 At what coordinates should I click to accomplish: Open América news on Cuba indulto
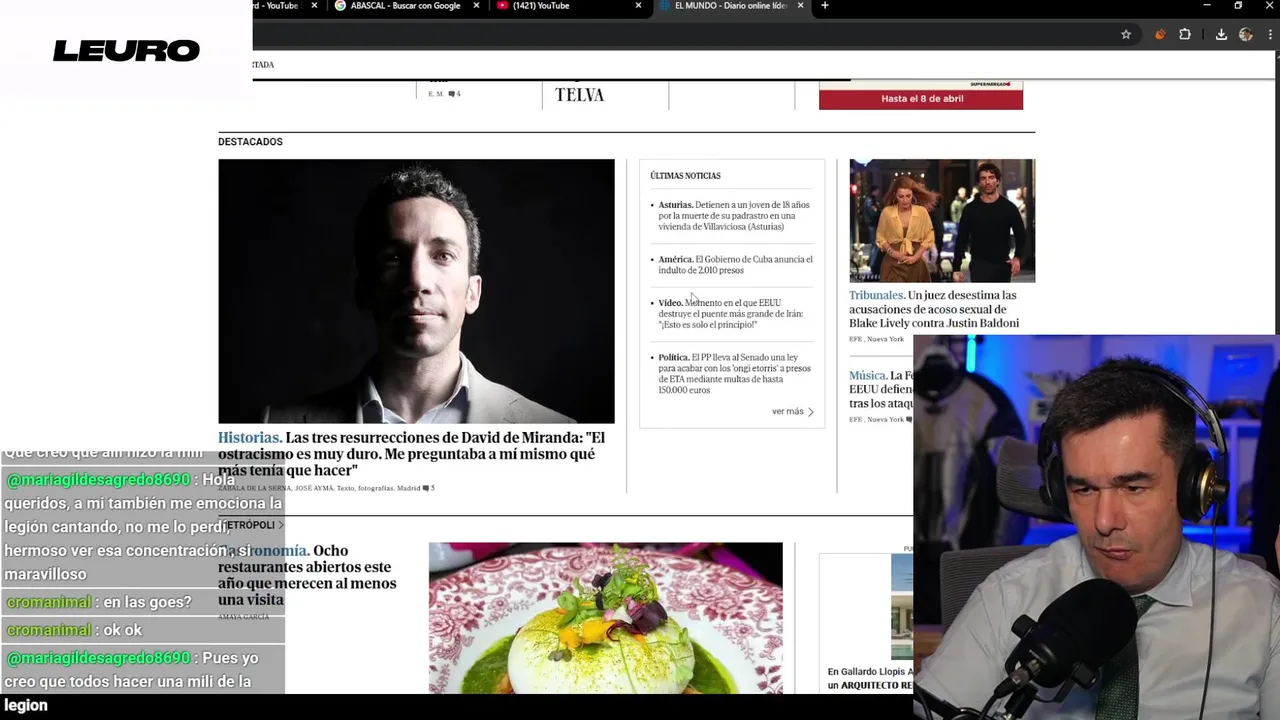coord(735,265)
